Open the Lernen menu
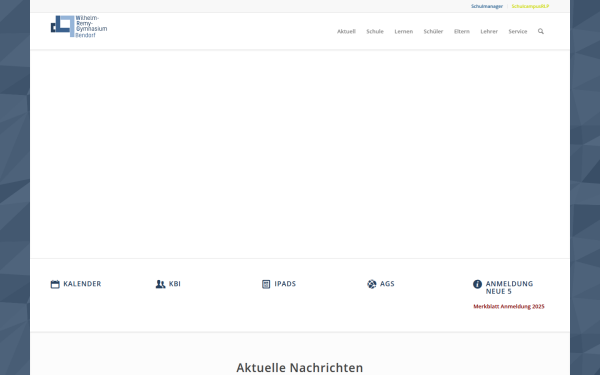 [404, 31]
